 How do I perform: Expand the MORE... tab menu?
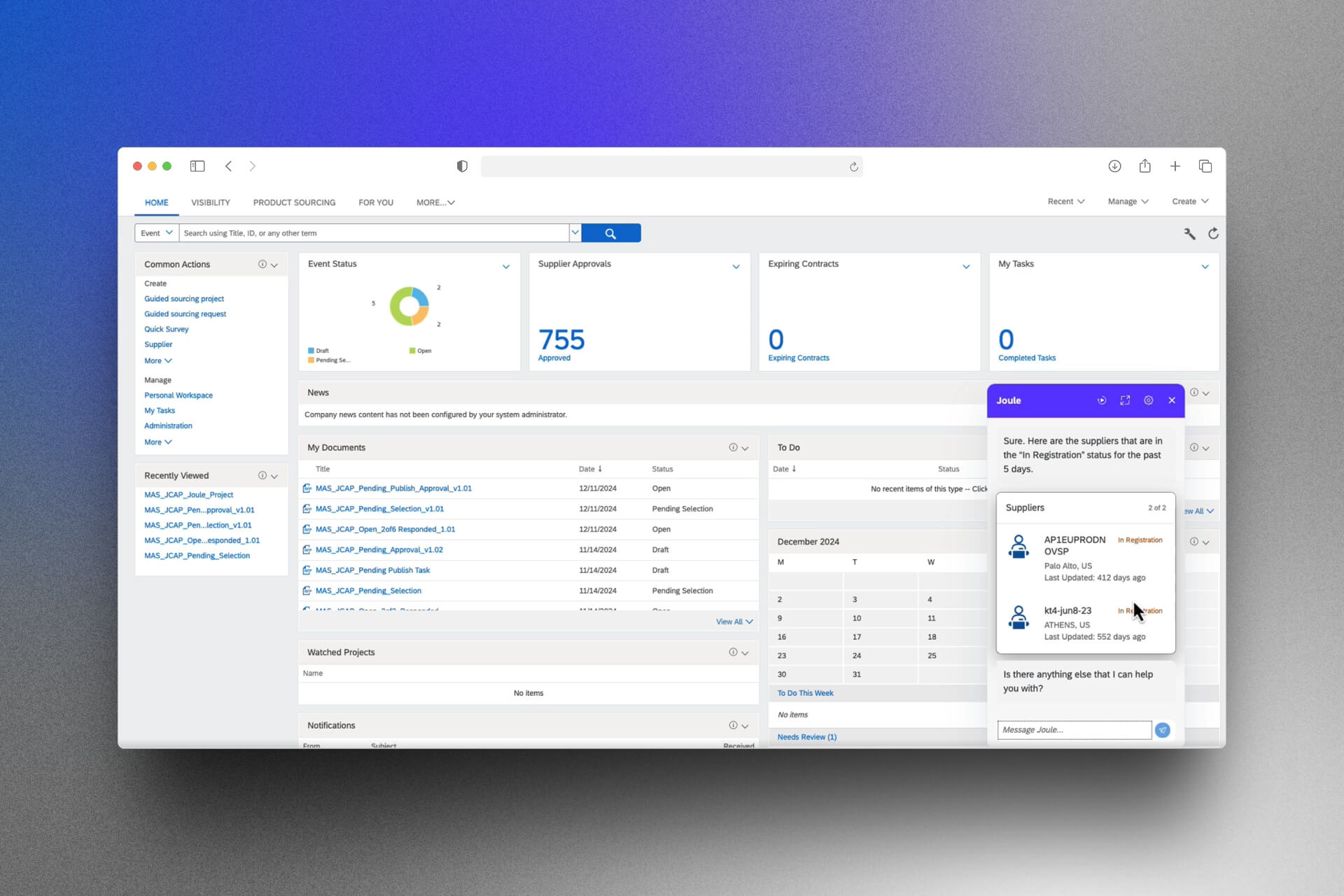[x=435, y=202]
